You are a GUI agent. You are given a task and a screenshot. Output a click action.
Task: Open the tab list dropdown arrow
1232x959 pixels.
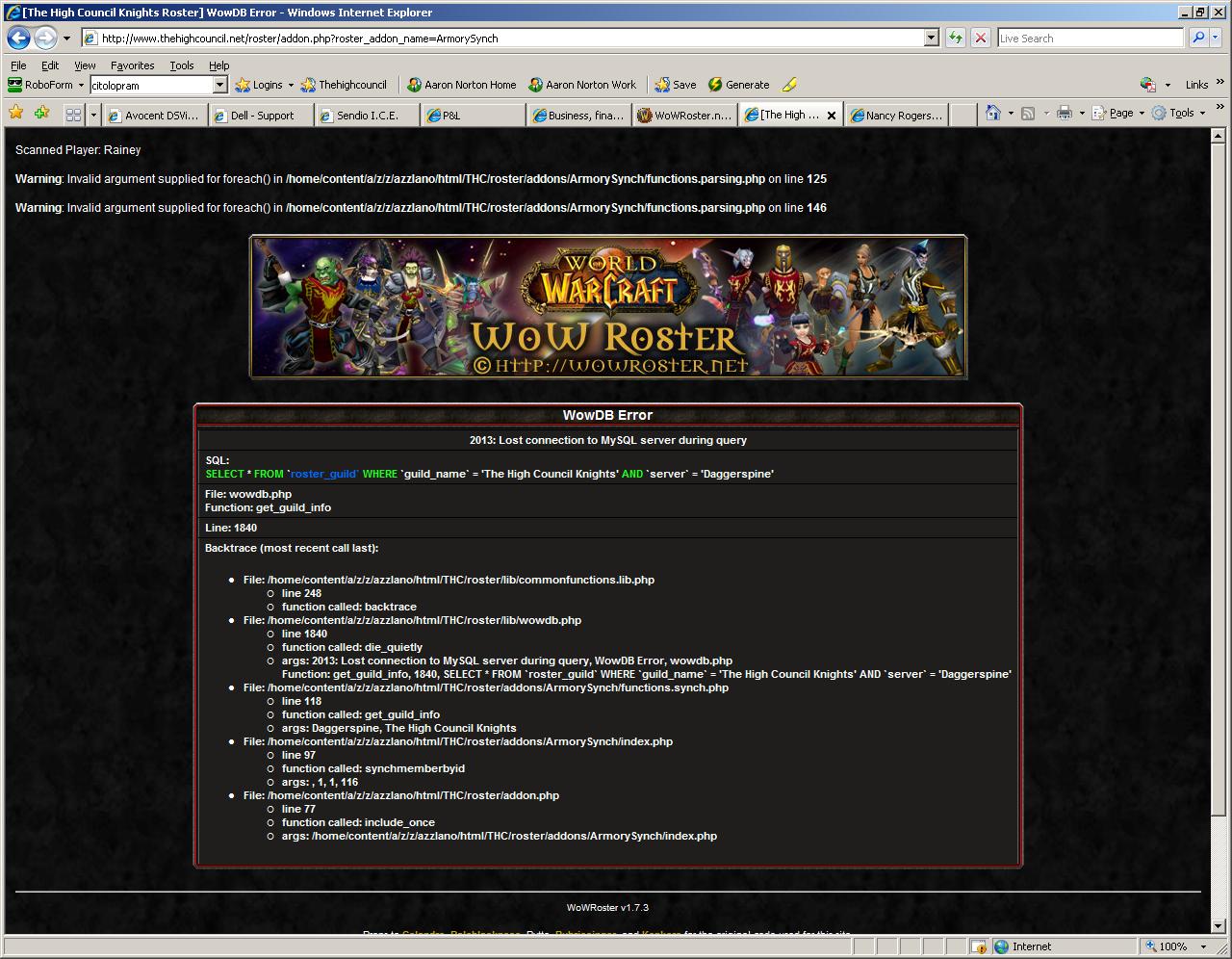pyautogui.click(x=93, y=115)
